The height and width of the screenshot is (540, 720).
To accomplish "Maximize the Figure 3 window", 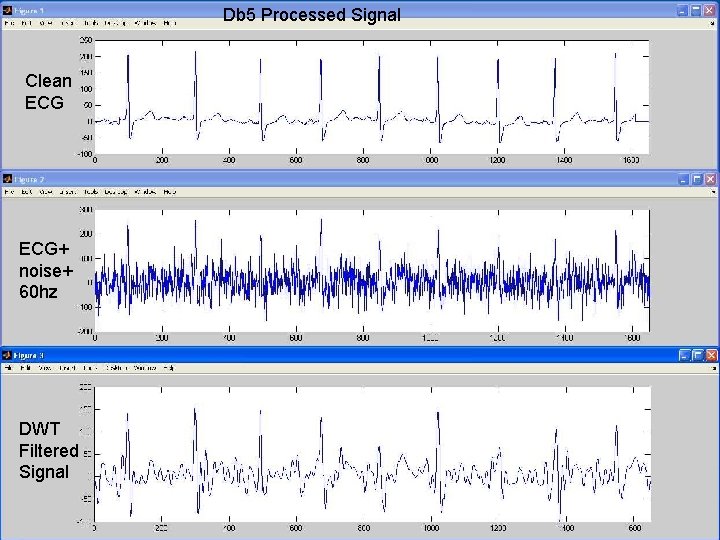I will click(x=698, y=355).
